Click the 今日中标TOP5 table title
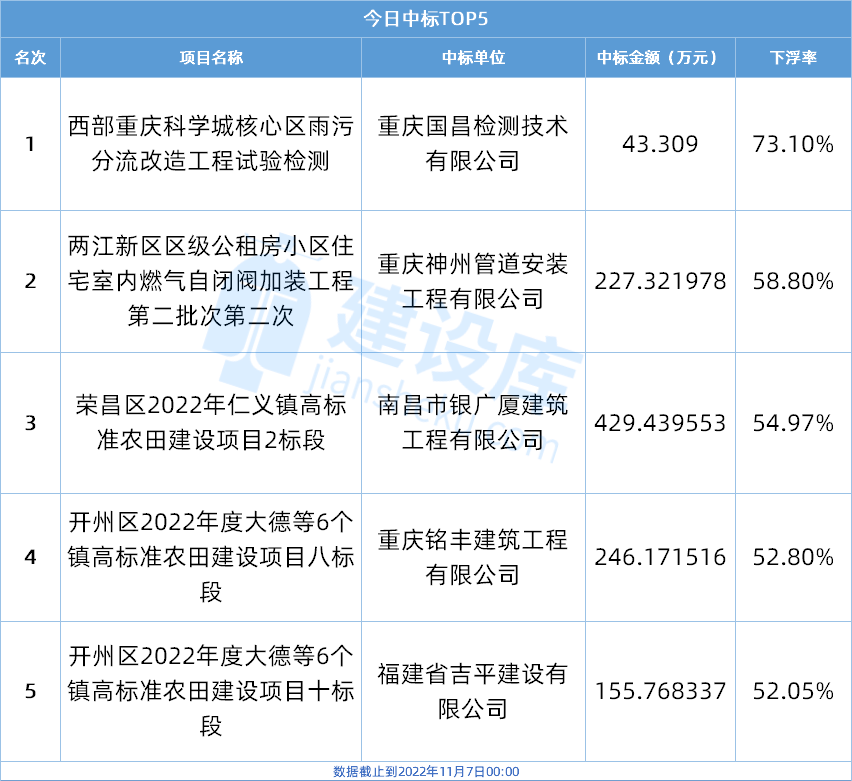This screenshot has width=852, height=781. [425, 19]
